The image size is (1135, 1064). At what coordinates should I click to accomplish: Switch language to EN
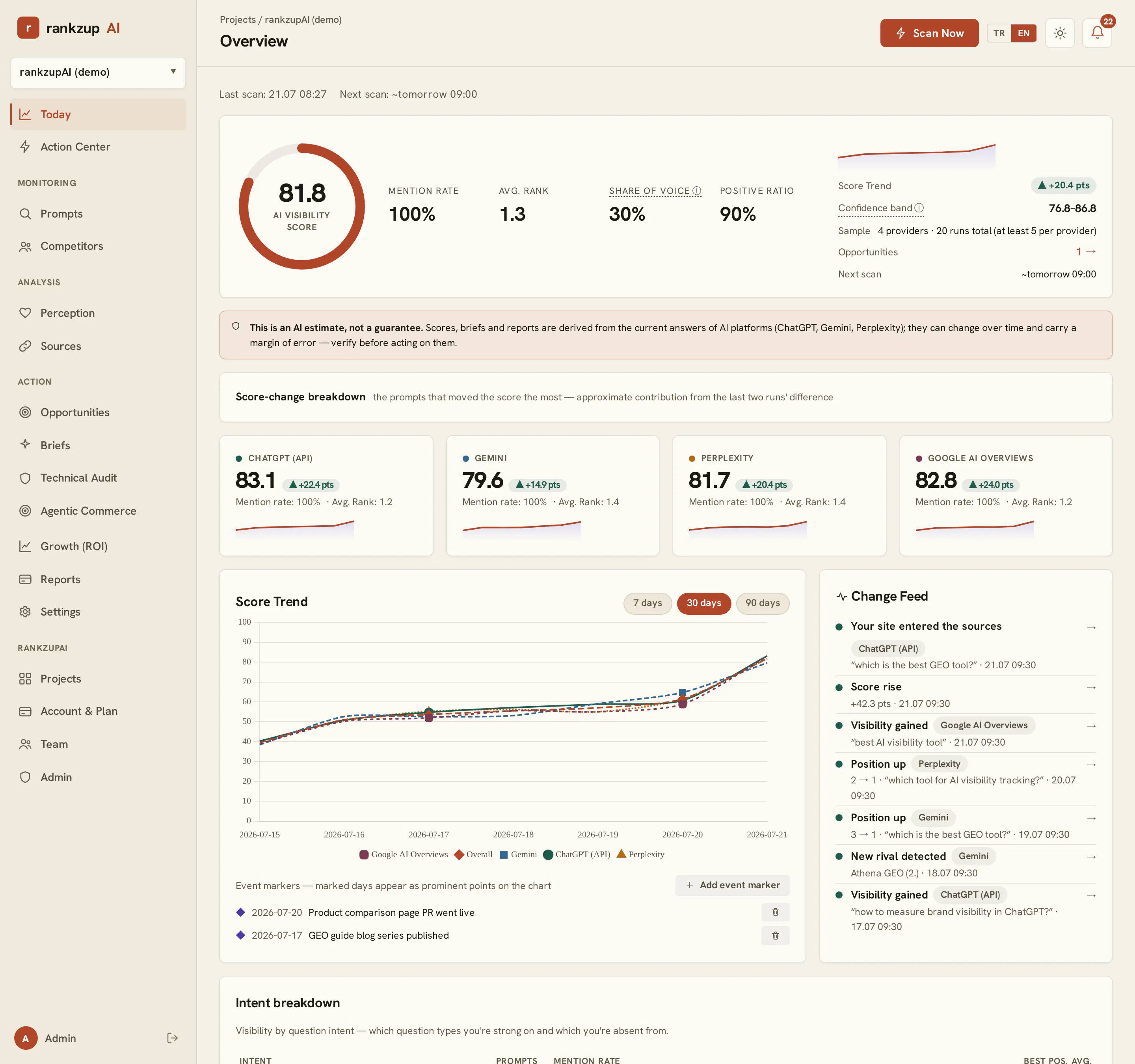point(1023,33)
